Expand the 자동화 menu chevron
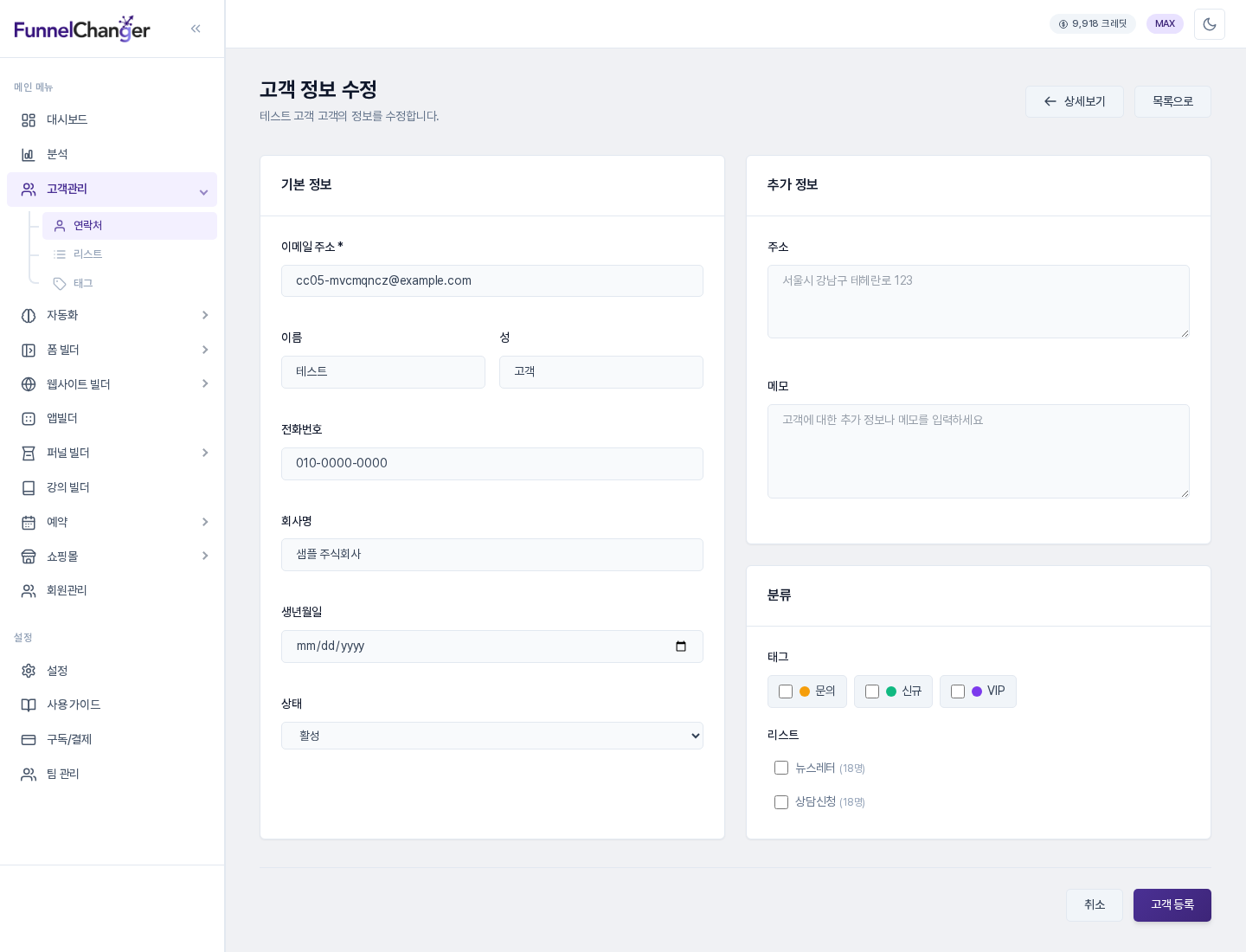The width and height of the screenshot is (1246, 952). (205, 315)
